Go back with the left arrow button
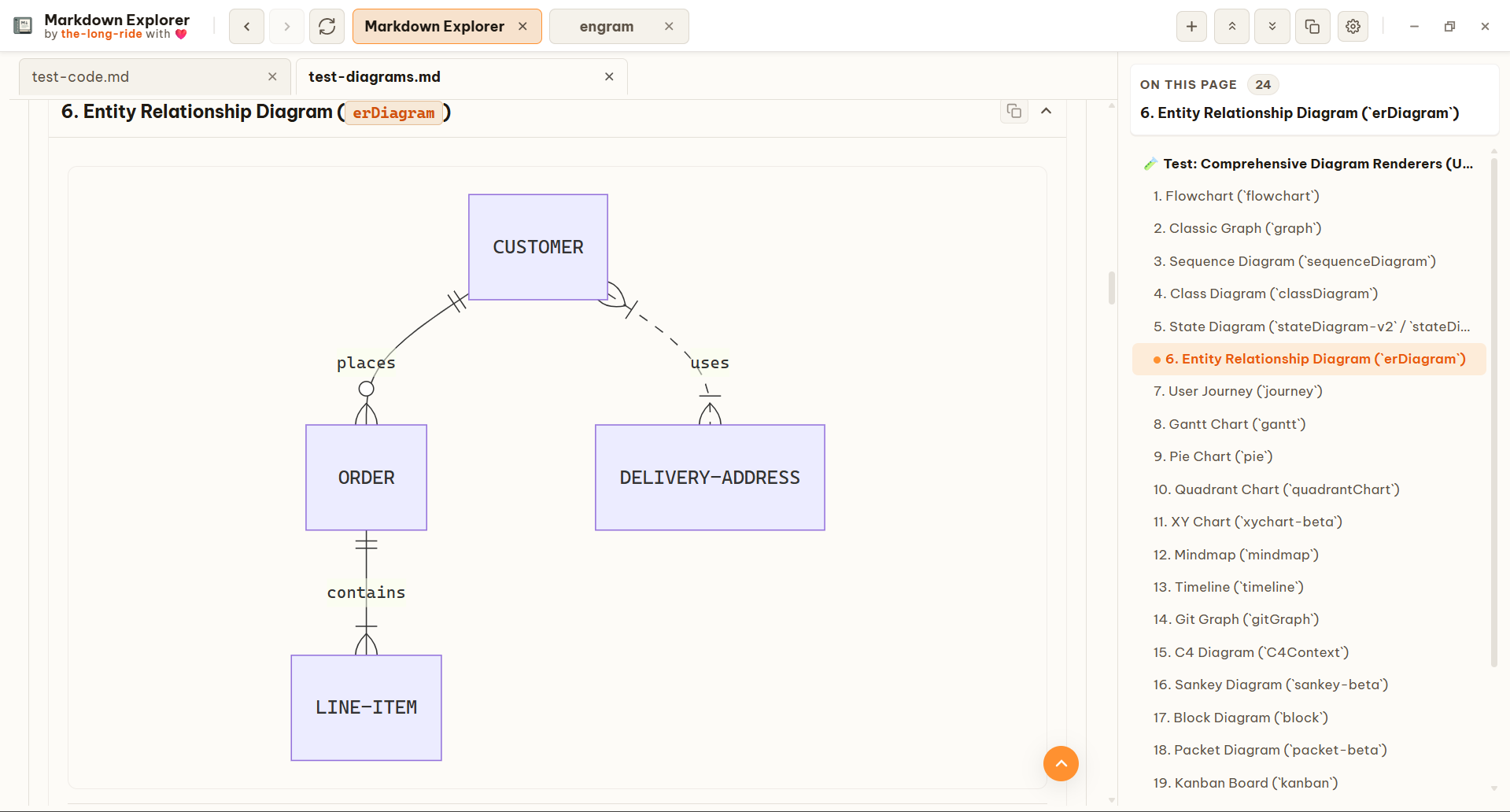This screenshot has width=1510, height=812. tap(246, 27)
